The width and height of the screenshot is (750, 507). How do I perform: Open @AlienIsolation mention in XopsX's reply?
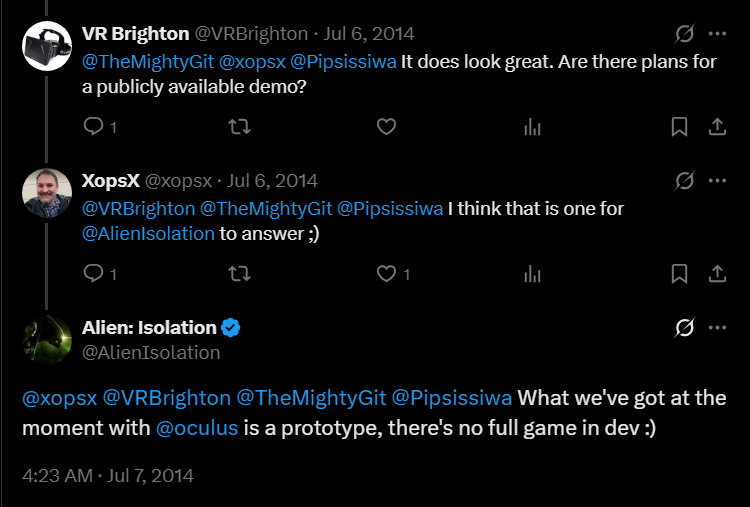pos(148,234)
